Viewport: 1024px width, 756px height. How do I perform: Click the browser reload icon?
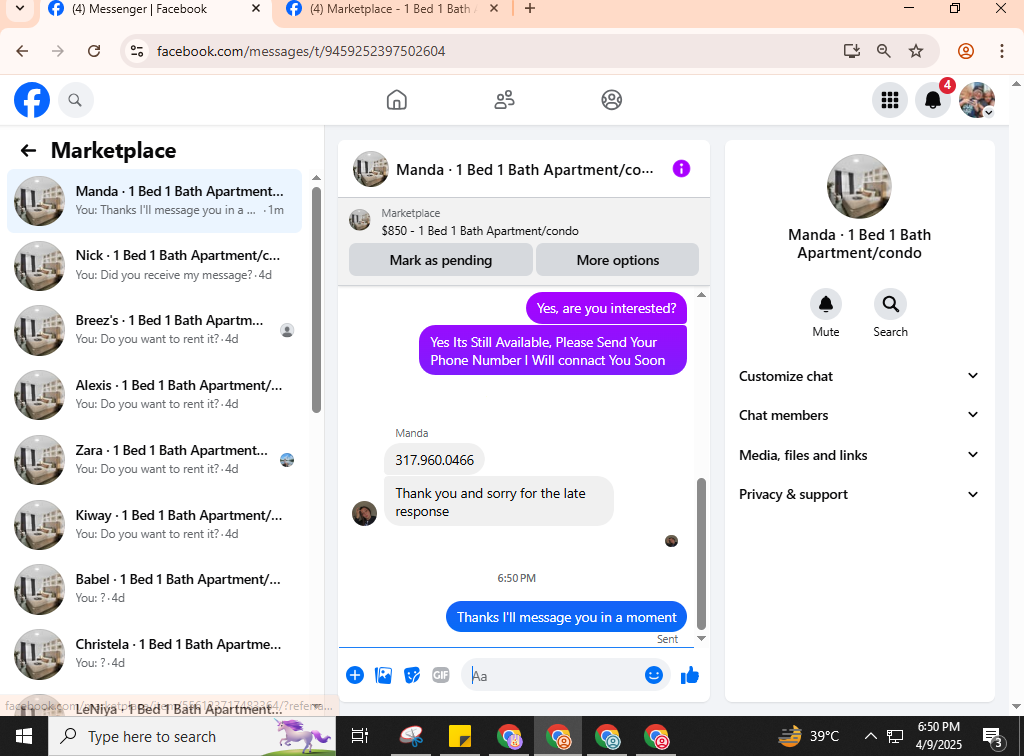pyautogui.click(x=94, y=51)
